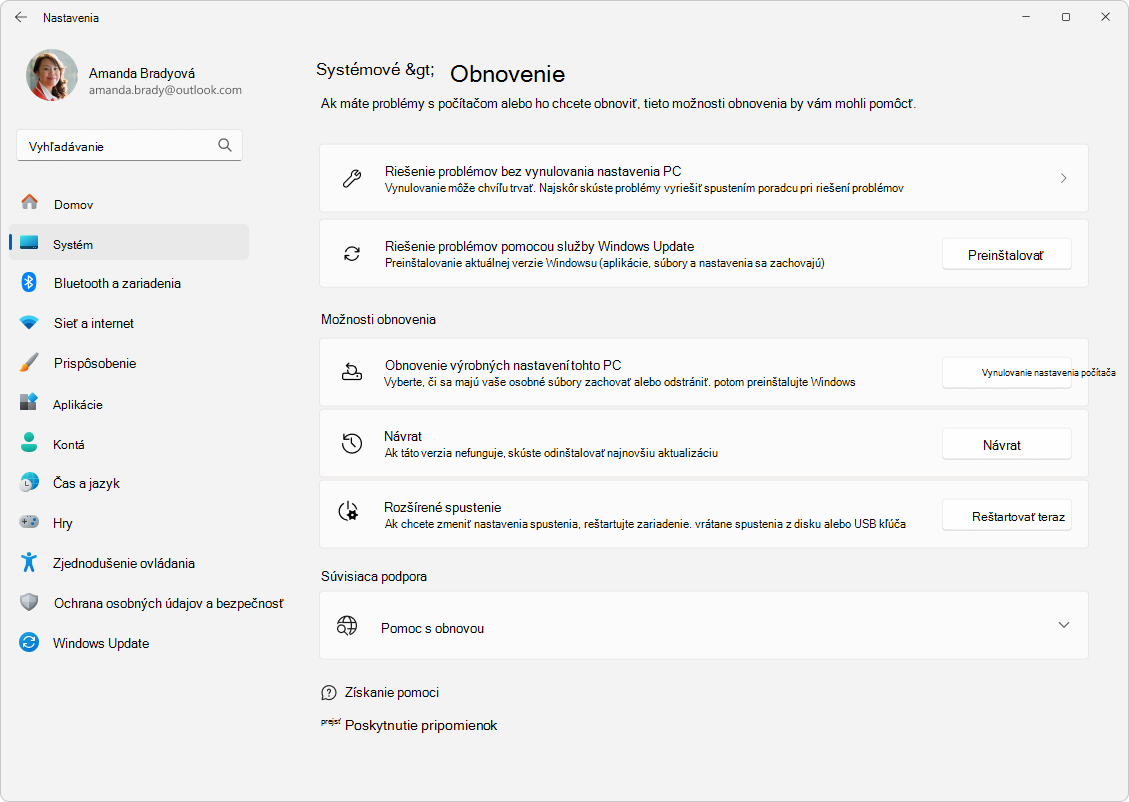Maximize the Nastavenia window

pyautogui.click(x=1066, y=17)
